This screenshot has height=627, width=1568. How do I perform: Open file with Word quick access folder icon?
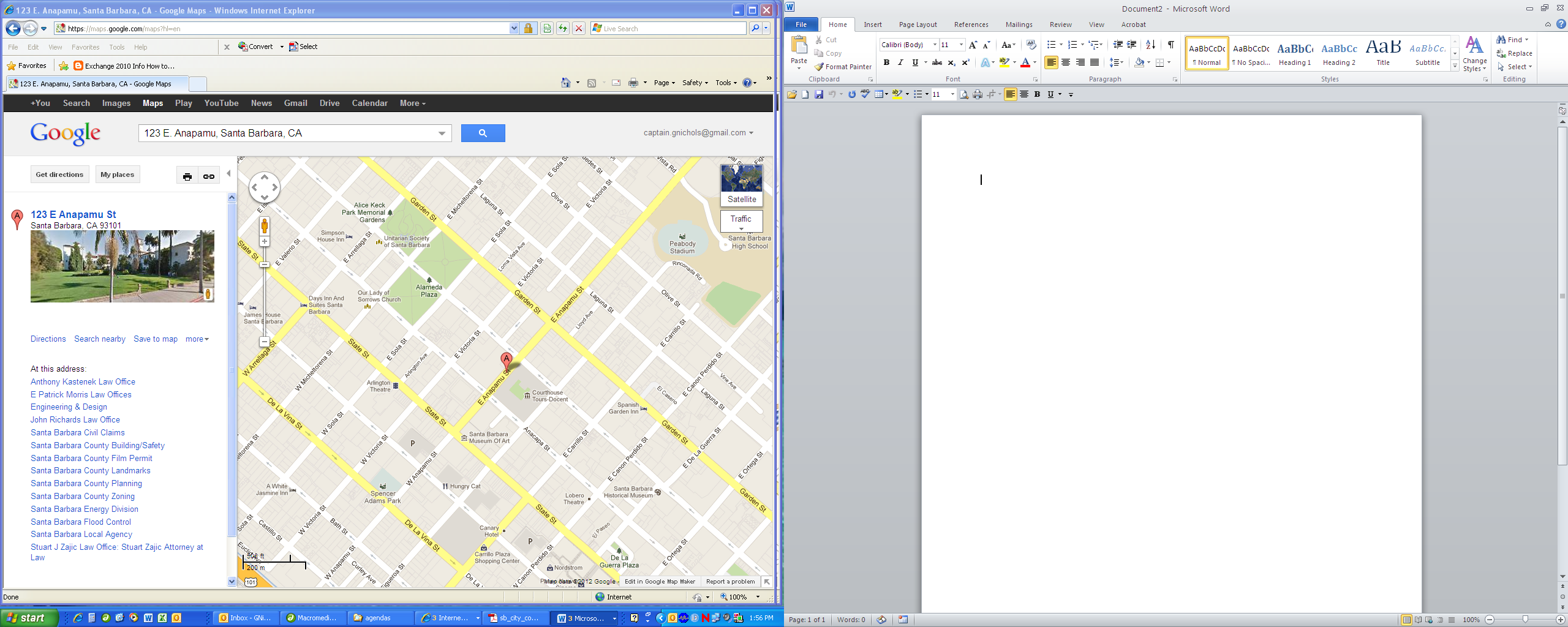(x=792, y=94)
